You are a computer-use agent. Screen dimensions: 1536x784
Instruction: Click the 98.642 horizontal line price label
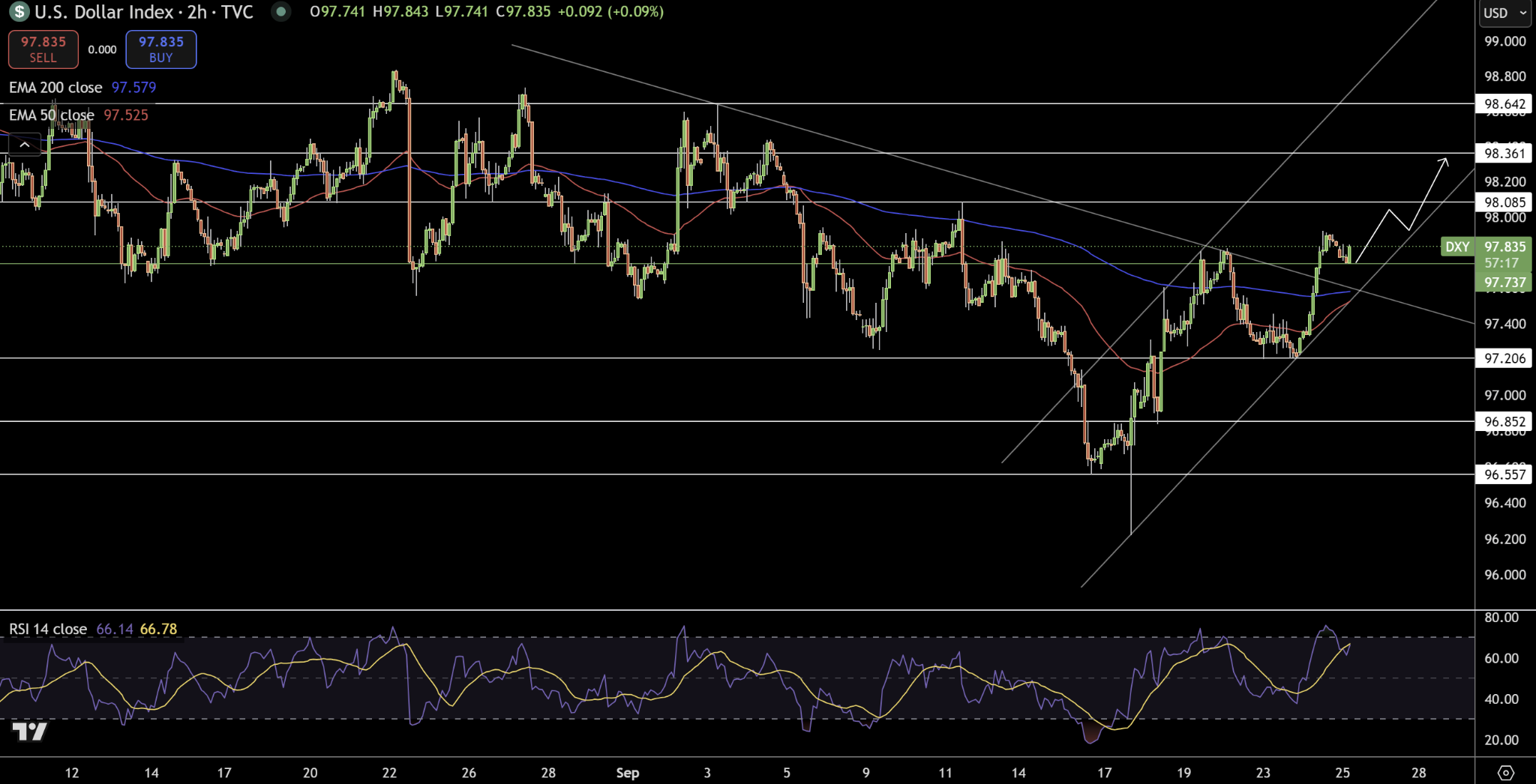click(1504, 104)
